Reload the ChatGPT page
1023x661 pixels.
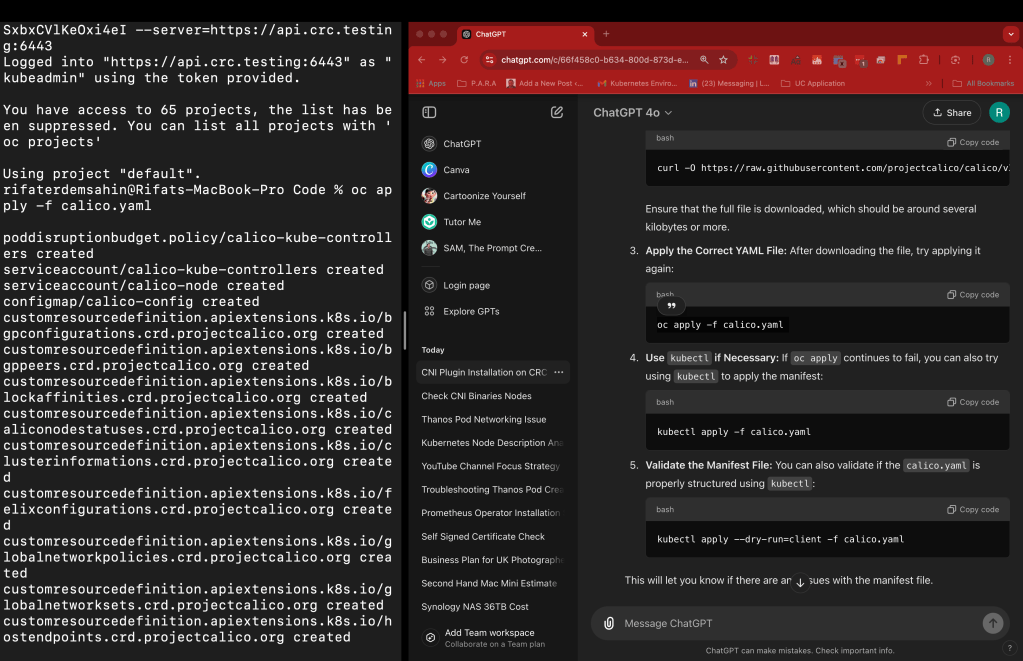[x=464, y=59]
